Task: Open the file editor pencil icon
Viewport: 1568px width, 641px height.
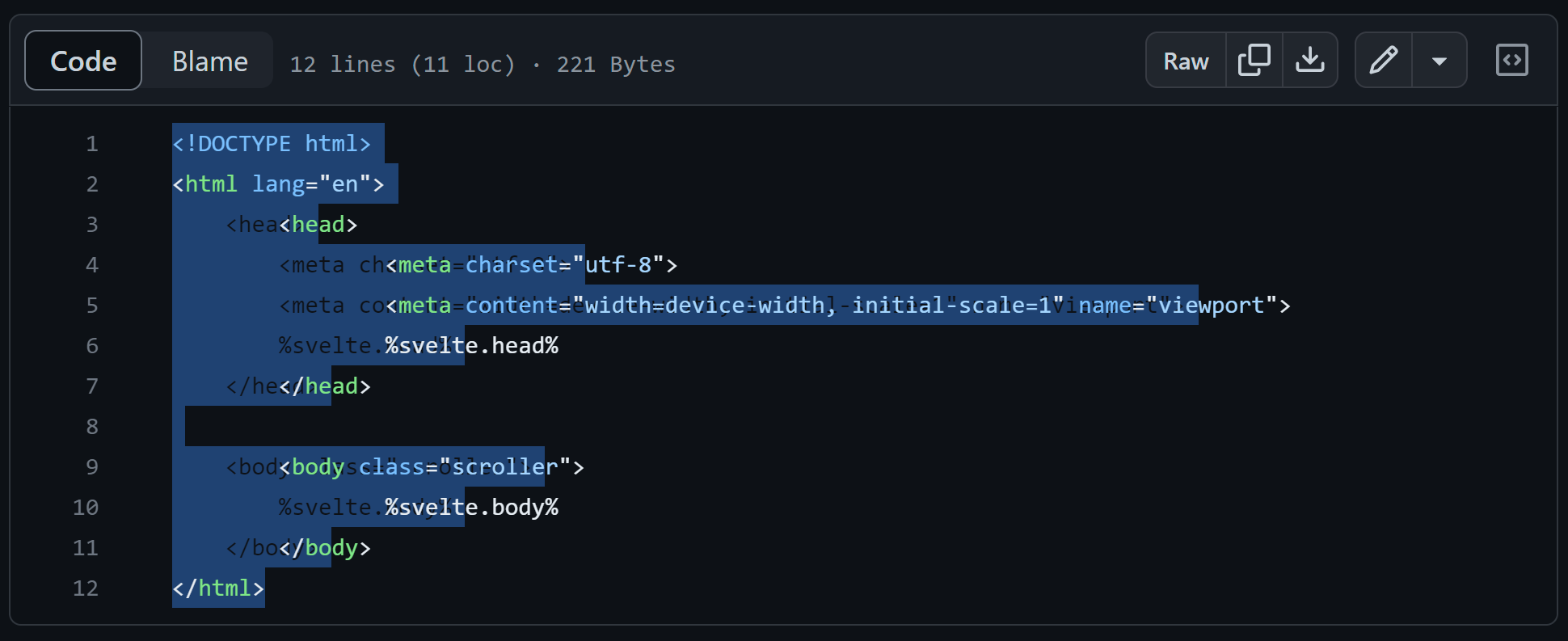Action: [1385, 59]
